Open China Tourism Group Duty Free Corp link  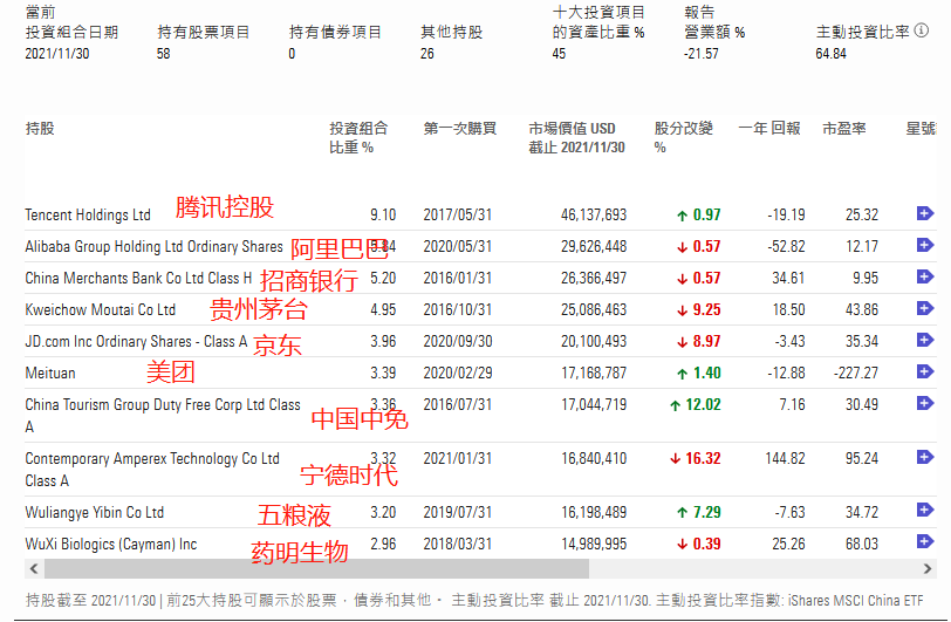click(163, 415)
